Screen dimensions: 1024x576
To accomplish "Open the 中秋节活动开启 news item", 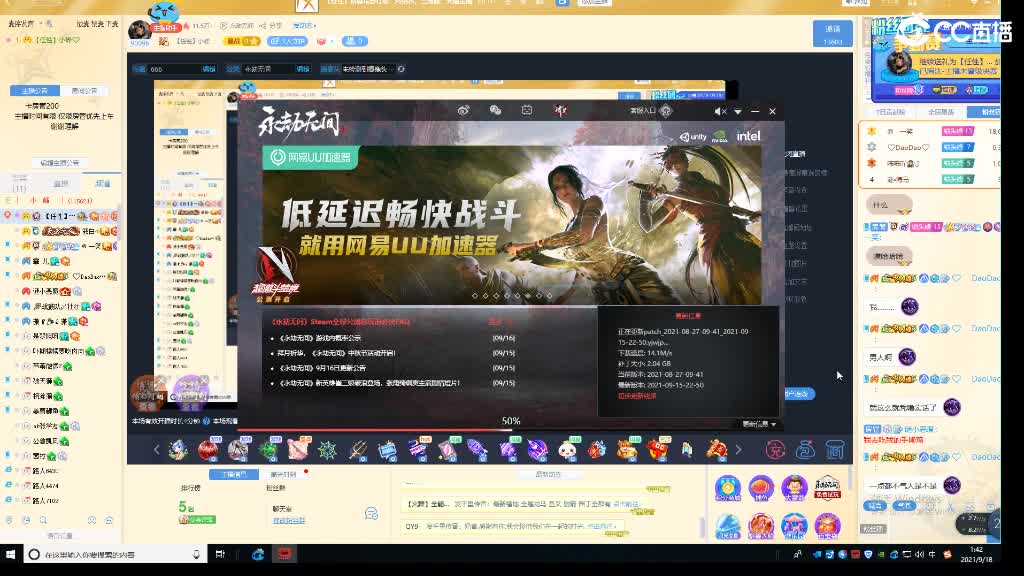I will (337, 353).
